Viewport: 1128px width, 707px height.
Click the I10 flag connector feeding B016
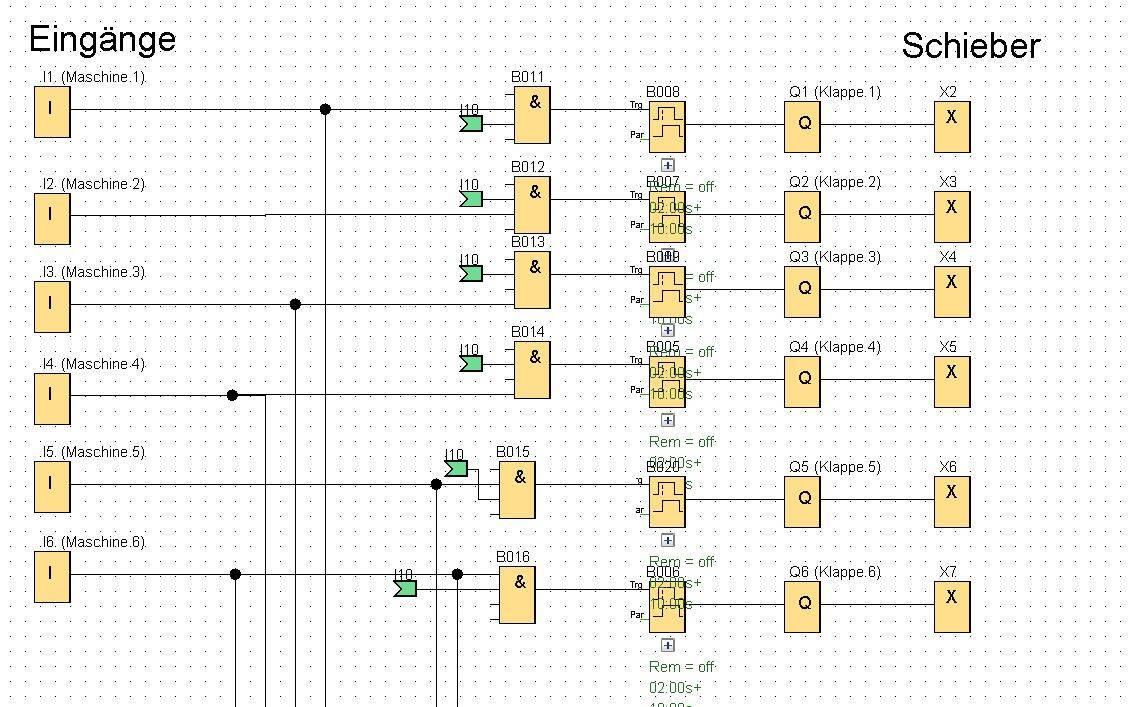[x=405, y=588]
